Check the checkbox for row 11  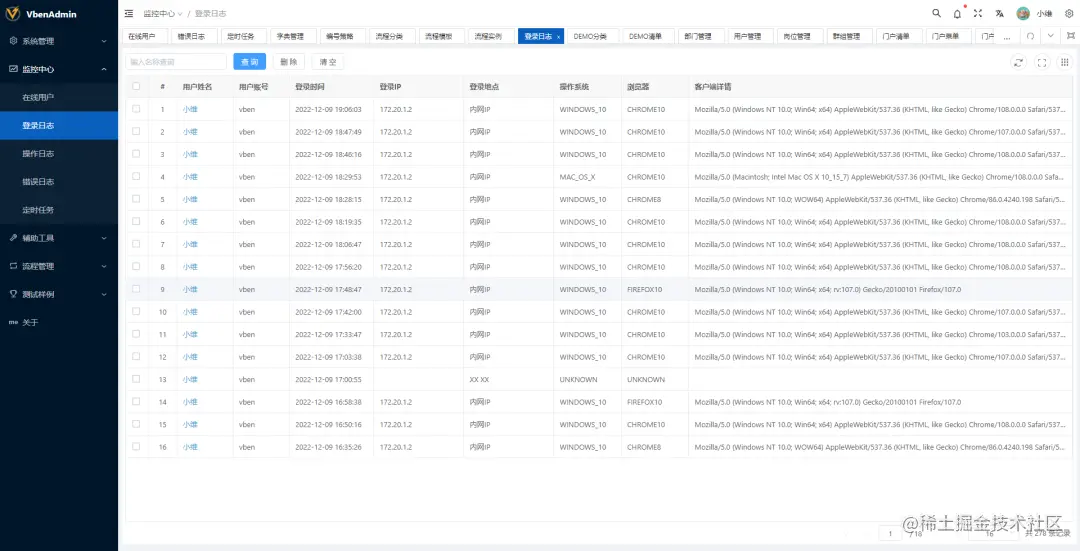[136, 334]
